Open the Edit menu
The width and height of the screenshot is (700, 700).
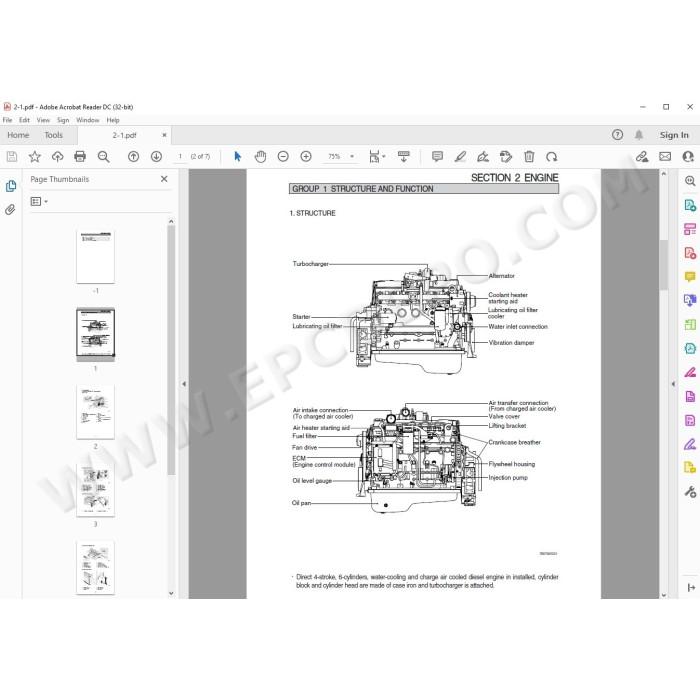click(24, 120)
